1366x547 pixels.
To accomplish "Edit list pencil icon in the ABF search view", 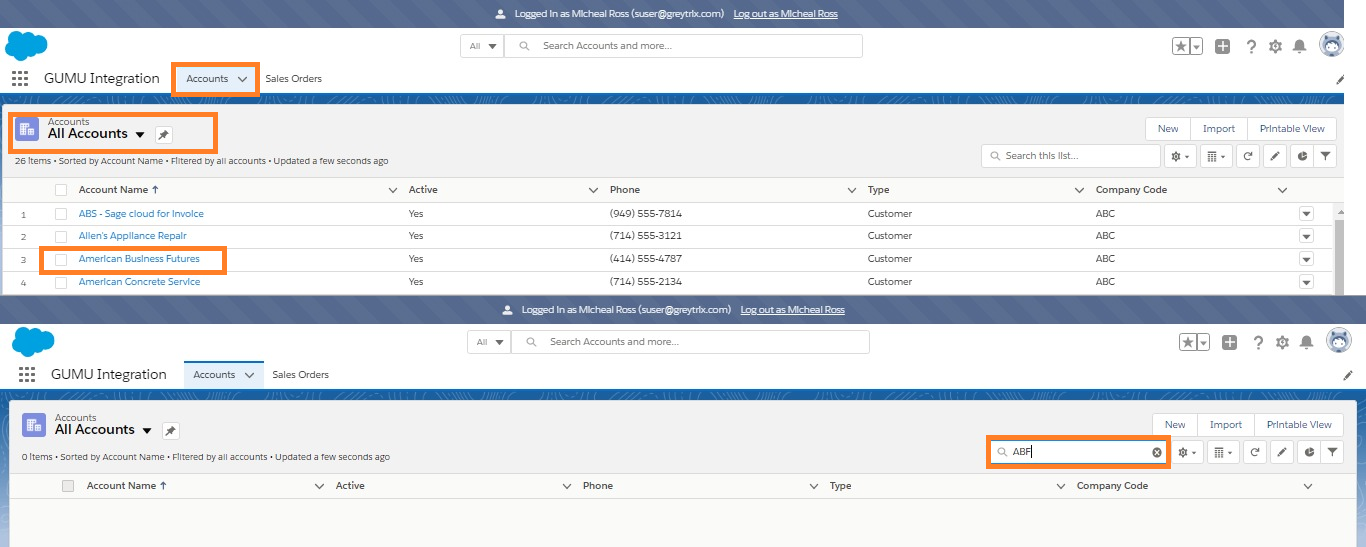I will (x=1281, y=452).
